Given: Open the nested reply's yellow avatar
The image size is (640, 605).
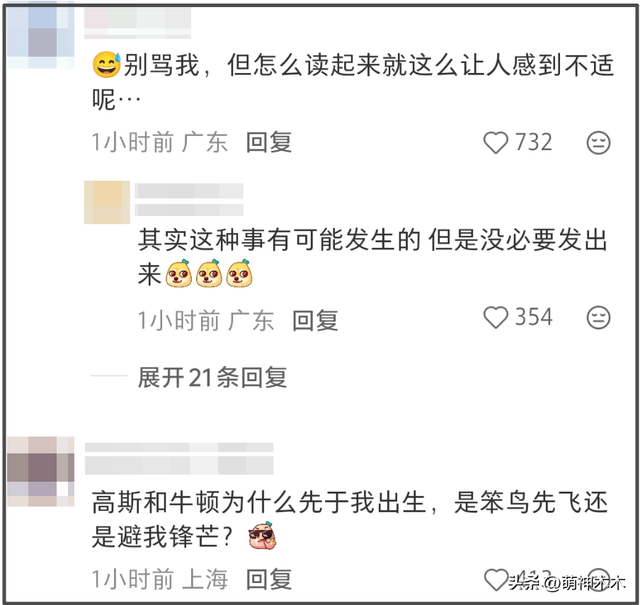Looking at the screenshot, I should tap(107, 202).
